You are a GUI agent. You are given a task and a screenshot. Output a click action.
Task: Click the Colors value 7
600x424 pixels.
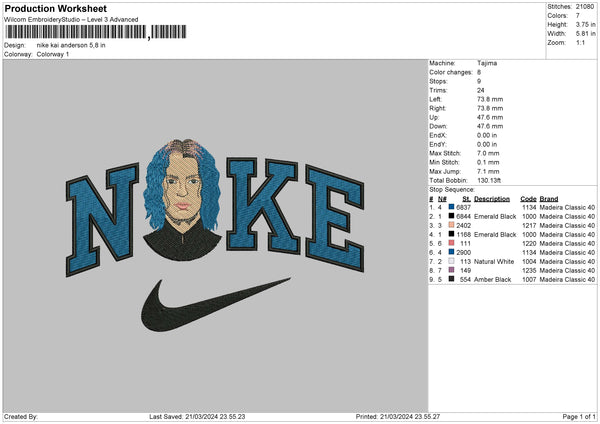pos(577,16)
